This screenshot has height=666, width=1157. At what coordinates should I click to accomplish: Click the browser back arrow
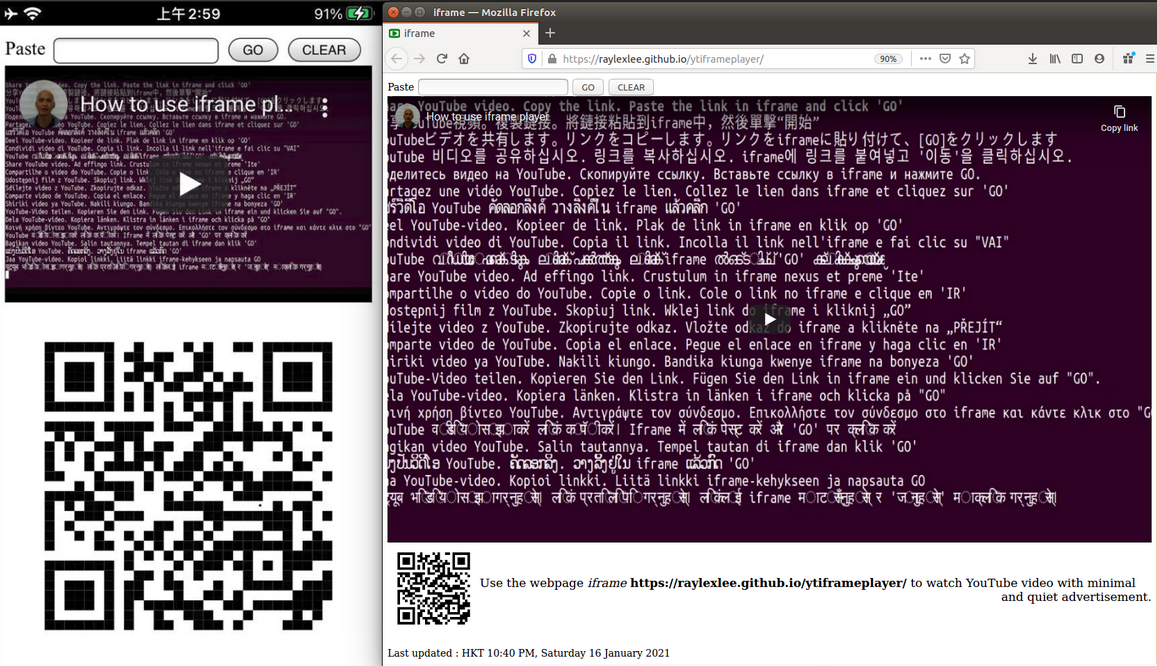(397, 59)
